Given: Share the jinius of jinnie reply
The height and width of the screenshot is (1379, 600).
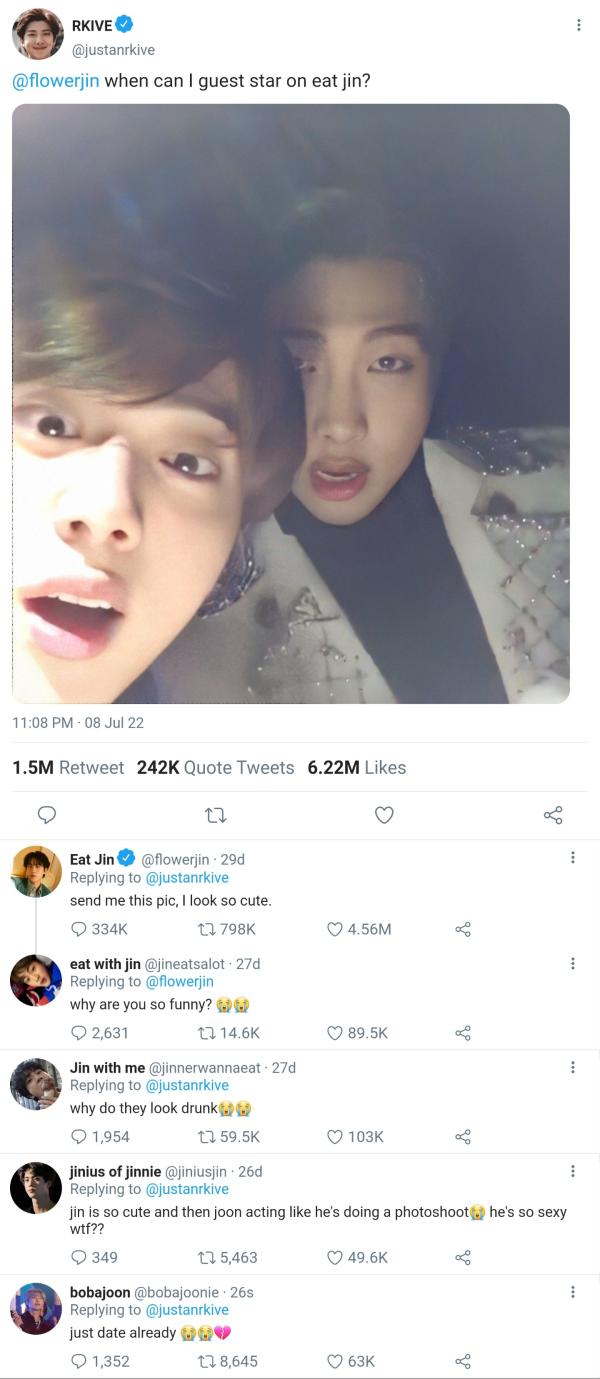Looking at the screenshot, I should pyautogui.click(x=462, y=1257).
